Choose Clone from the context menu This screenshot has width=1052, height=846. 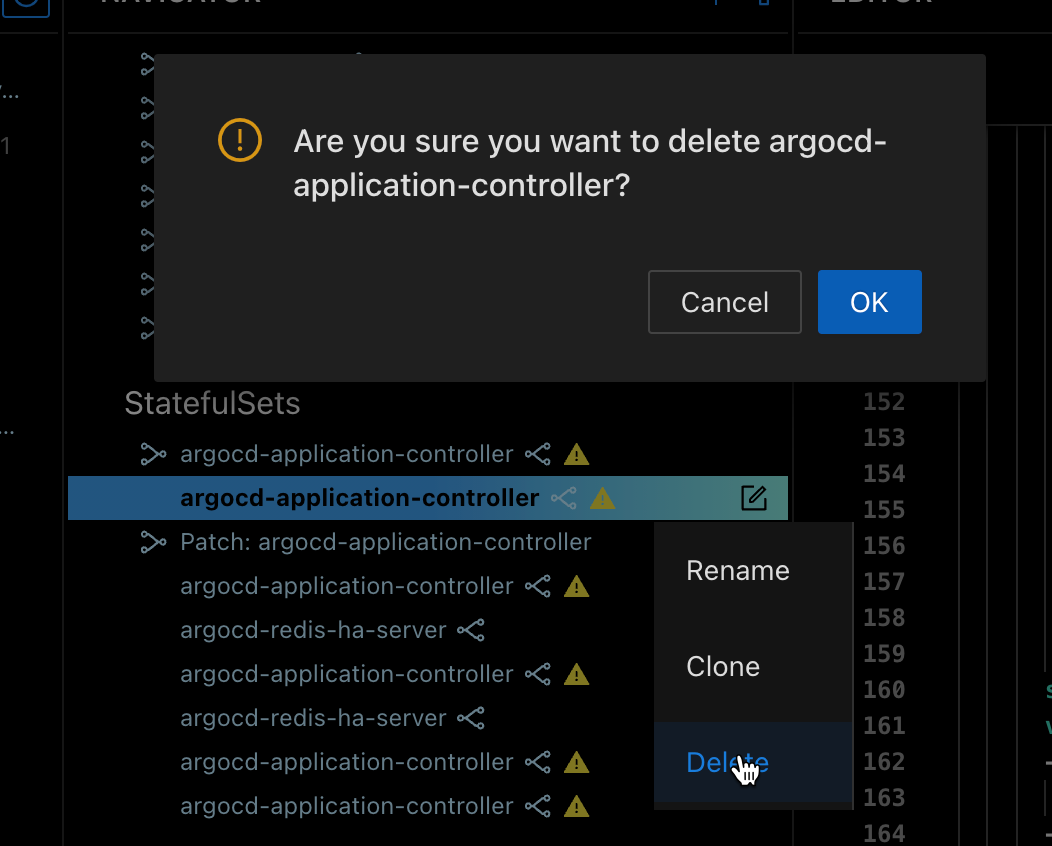coord(723,666)
